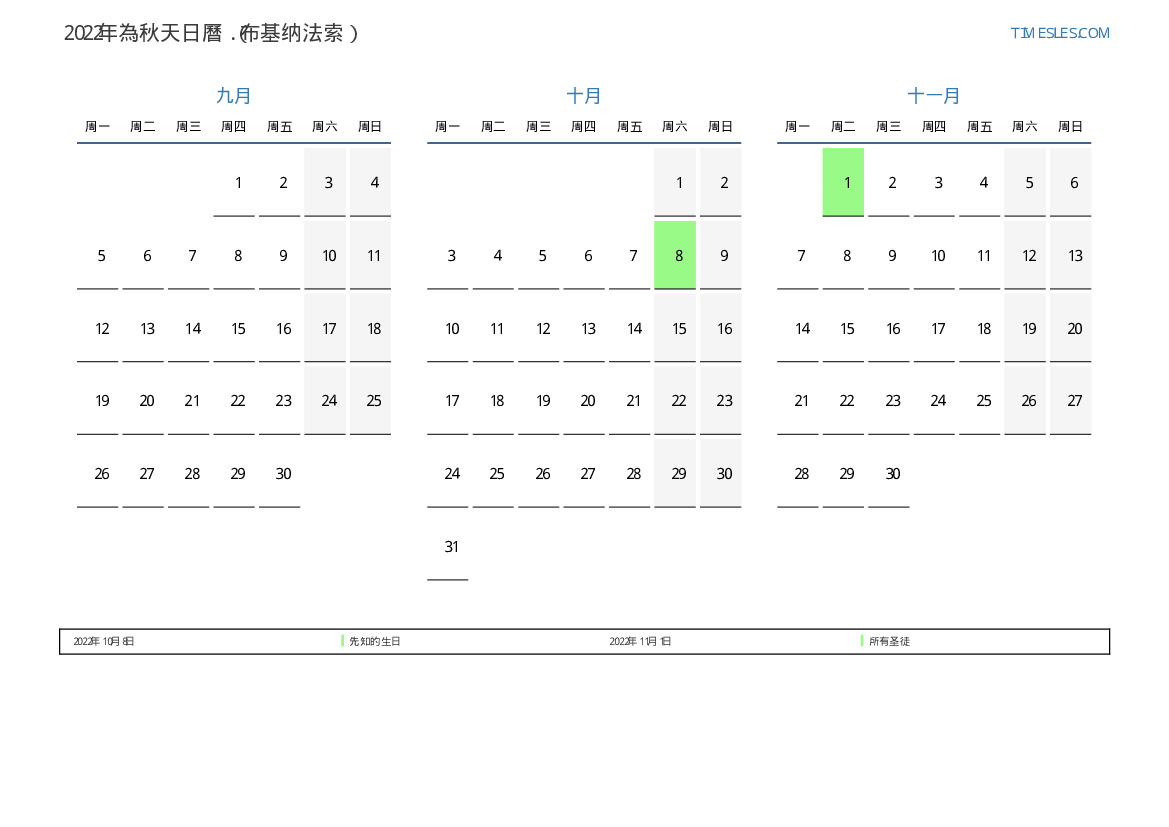The image size is (1169, 827).
Task: Click 周日 header under 十一月
Action: [1070, 127]
